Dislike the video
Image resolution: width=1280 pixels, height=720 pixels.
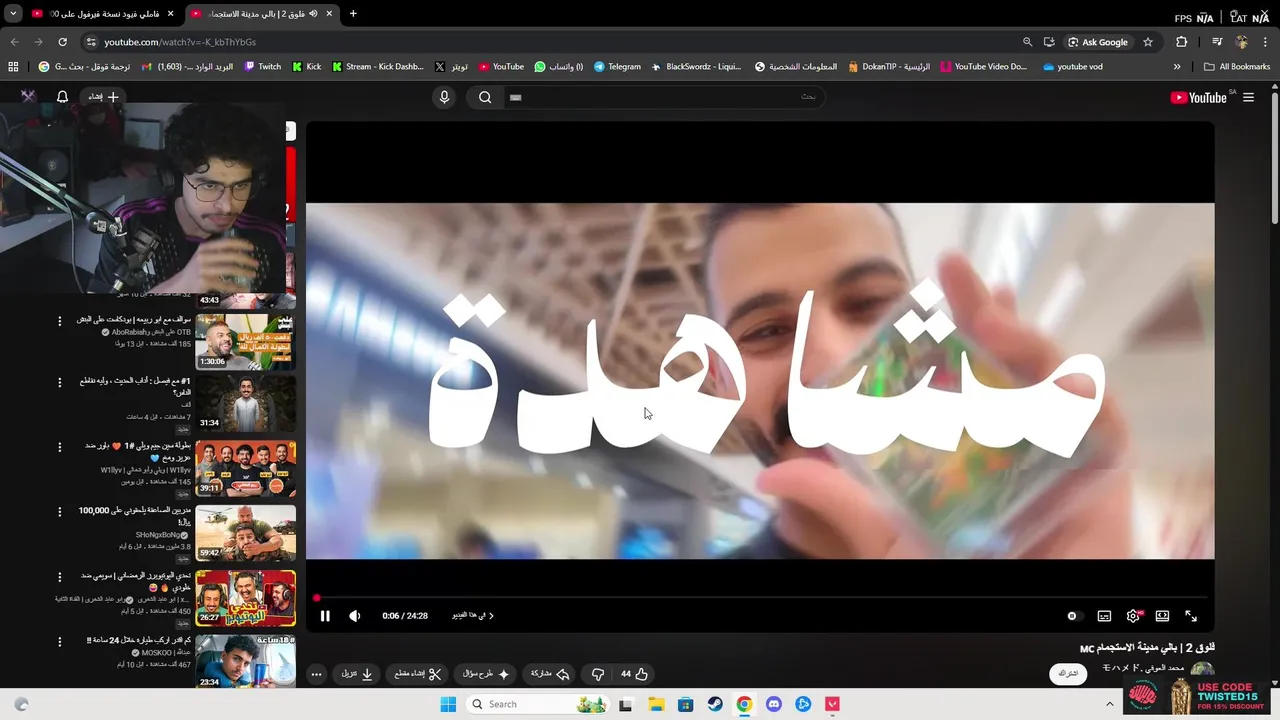pyautogui.click(x=598, y=674)
